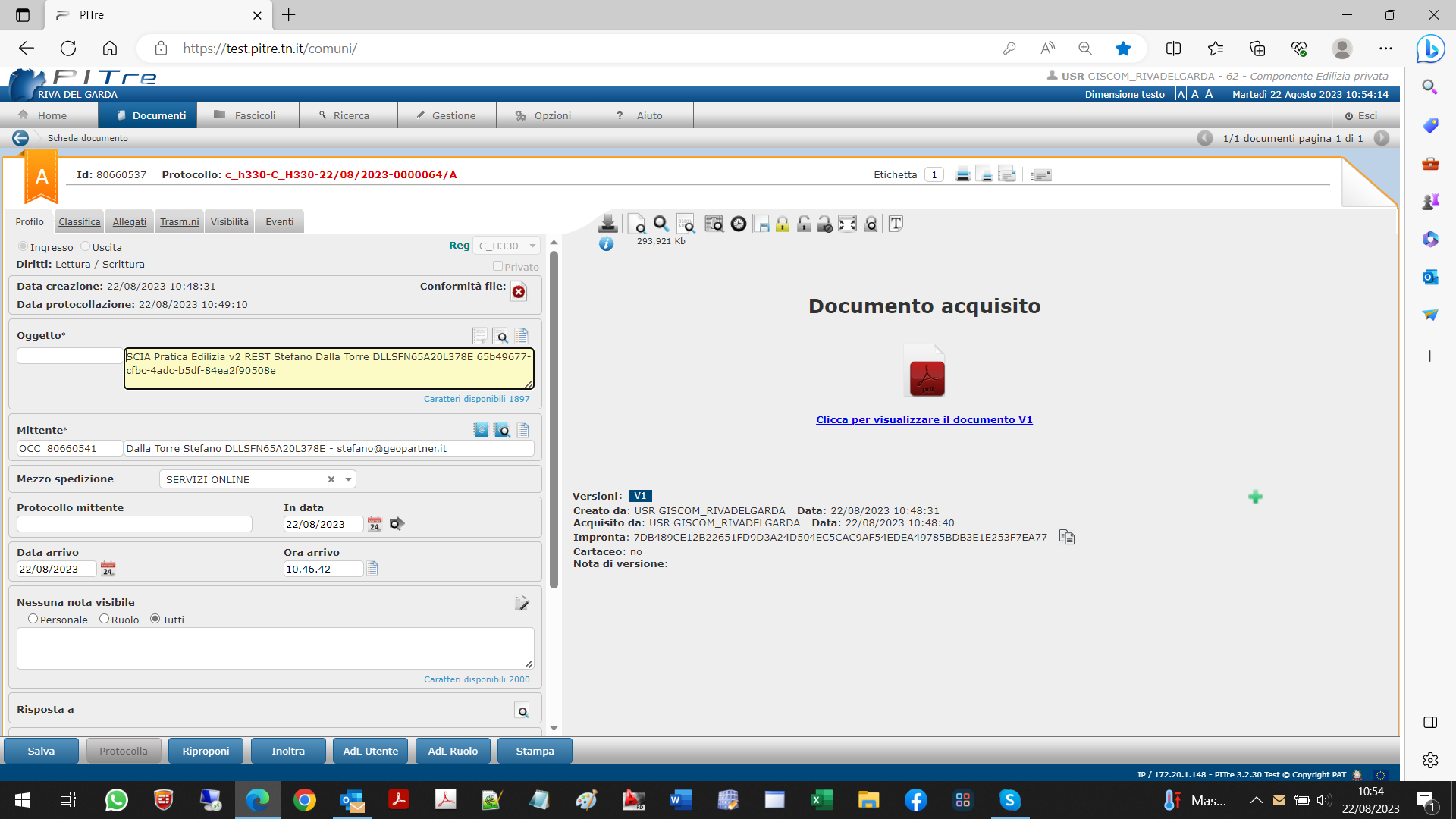Viewport: 1456px width, 819px height.
Task: Select the Uscita radio button
Action: (86, 246)
